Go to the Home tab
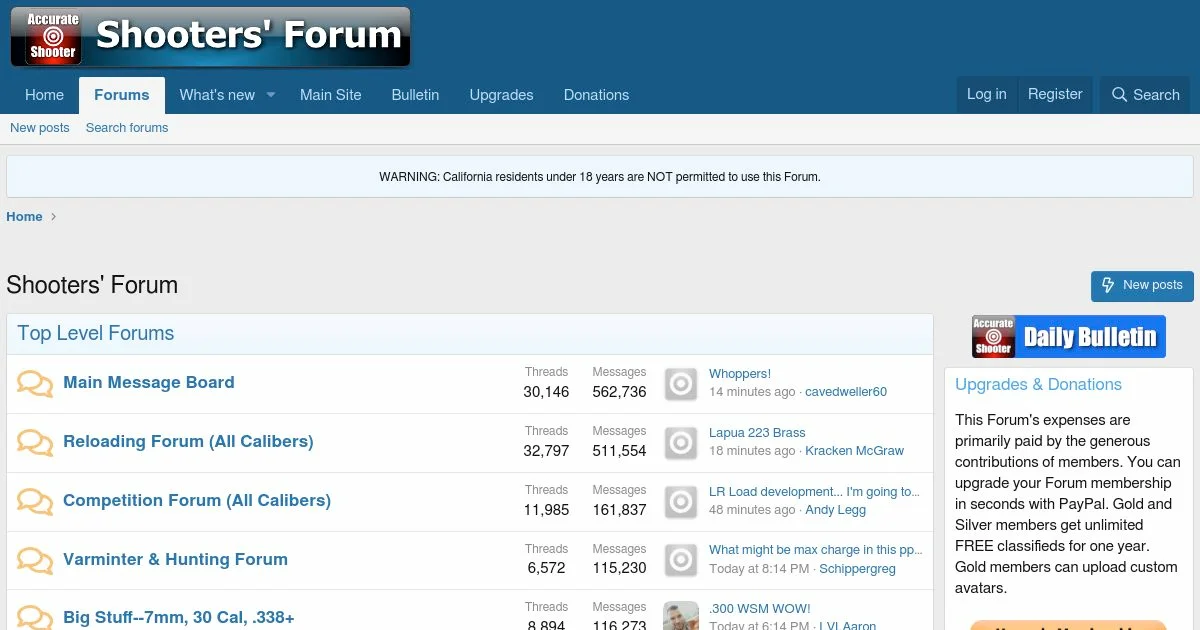 tap(44, 95)
